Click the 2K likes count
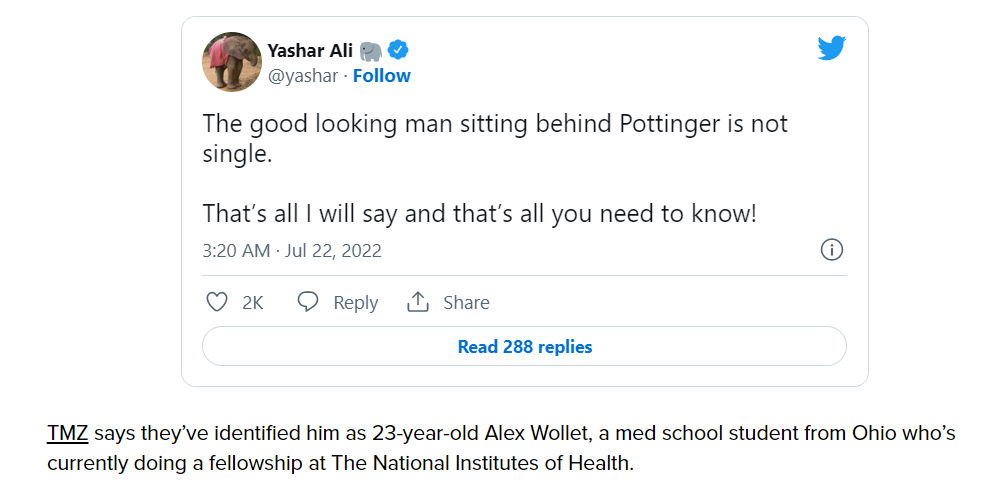 pyautogui.click(x=253, y=303)
